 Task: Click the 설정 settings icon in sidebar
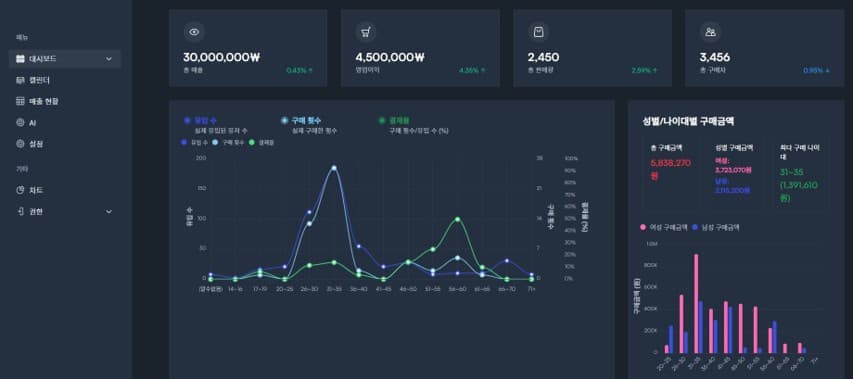coord(20,144)
